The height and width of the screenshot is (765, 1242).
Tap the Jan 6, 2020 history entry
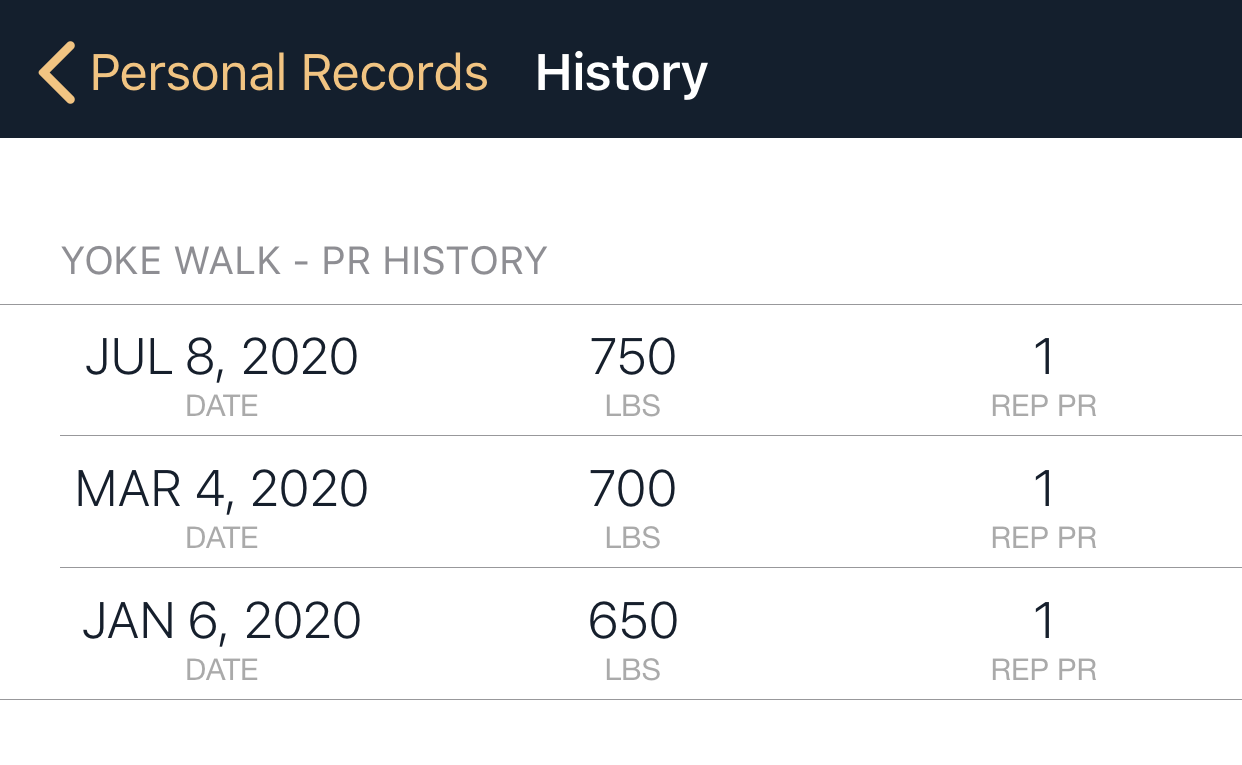[620, 635]
